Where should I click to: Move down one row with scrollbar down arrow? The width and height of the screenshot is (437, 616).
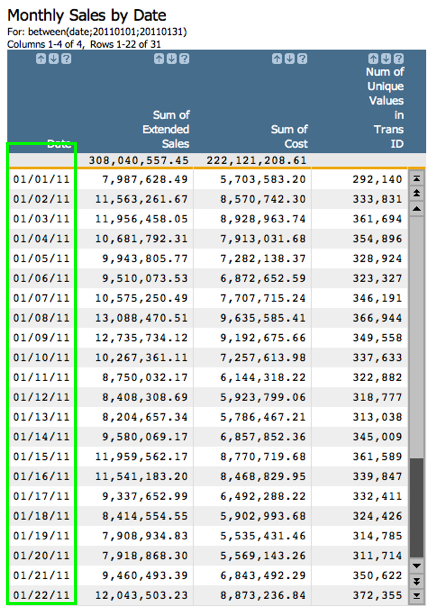(x=417, y=566)
